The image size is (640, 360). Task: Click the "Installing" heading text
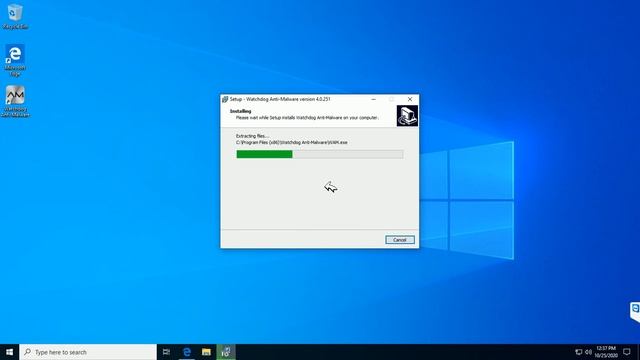click(x=240, y=111)
